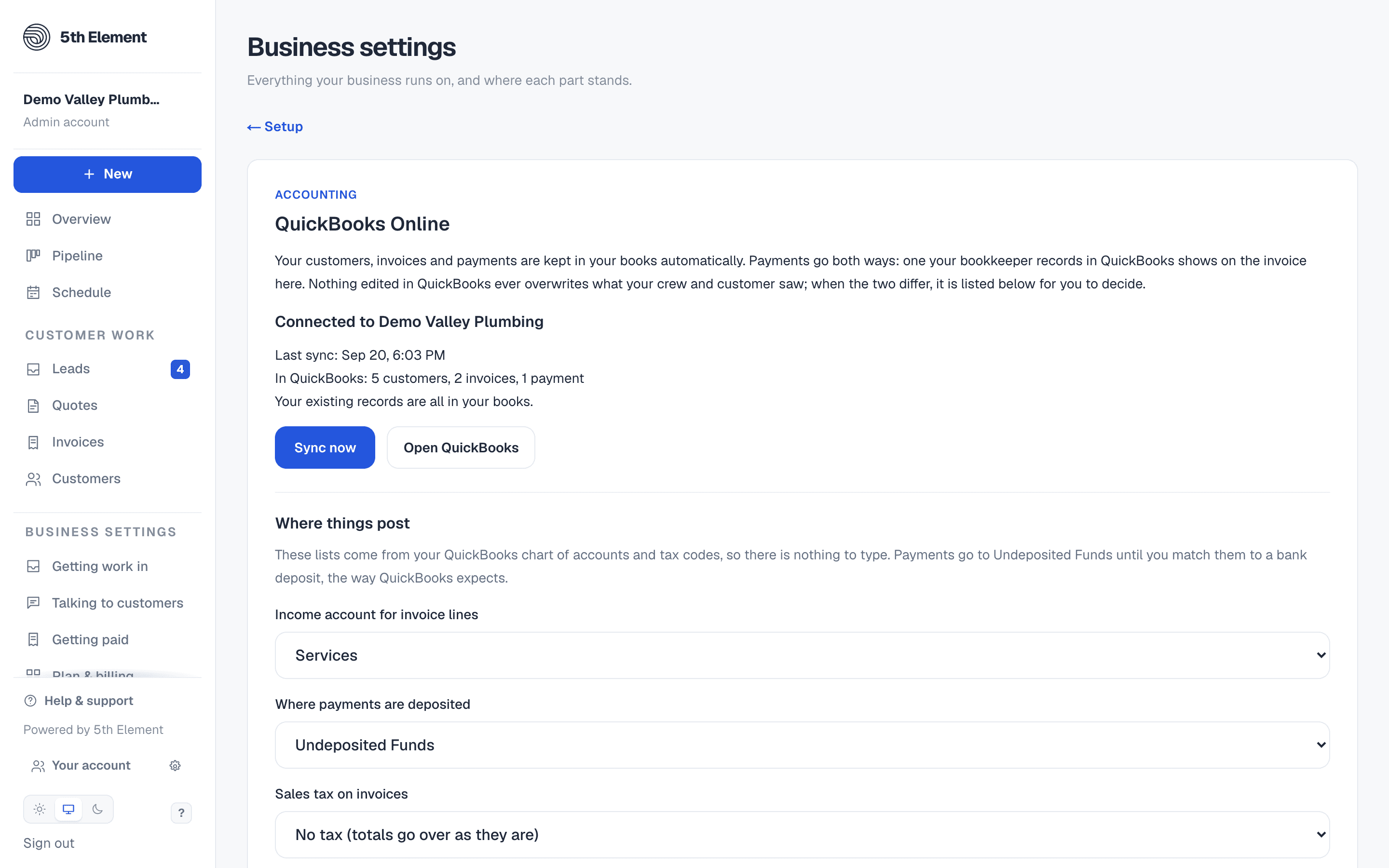Go to Pipeline in the sidebar
1389x868 pixels.
tap(108, 256)
